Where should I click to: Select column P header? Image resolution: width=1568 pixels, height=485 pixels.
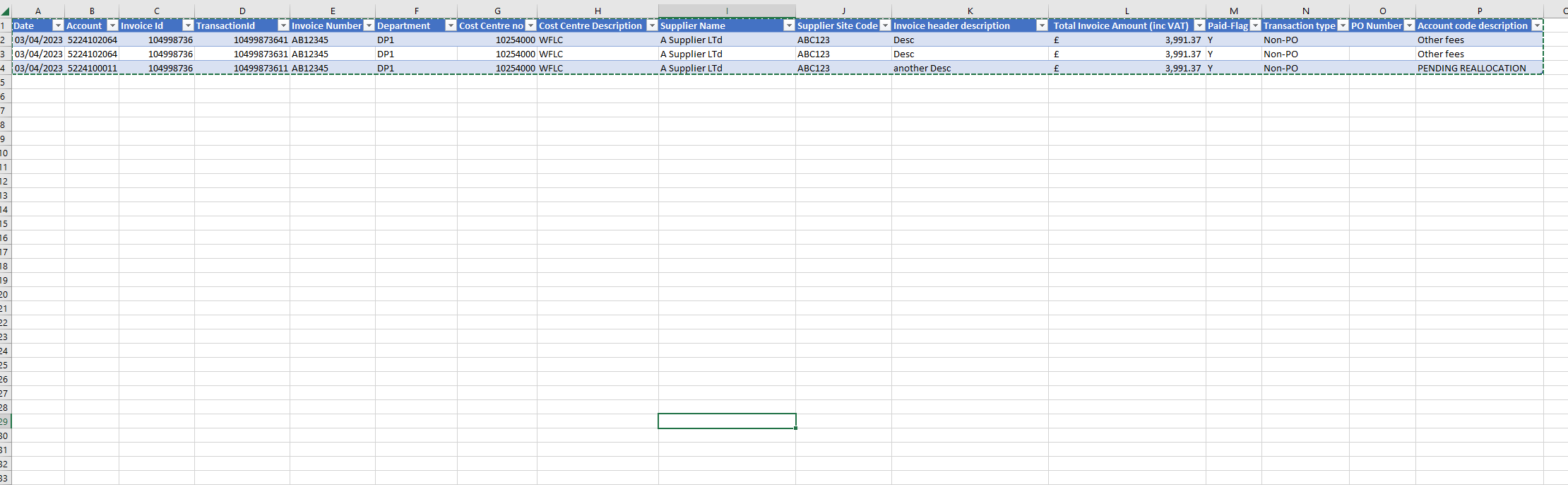[1480, 11]
